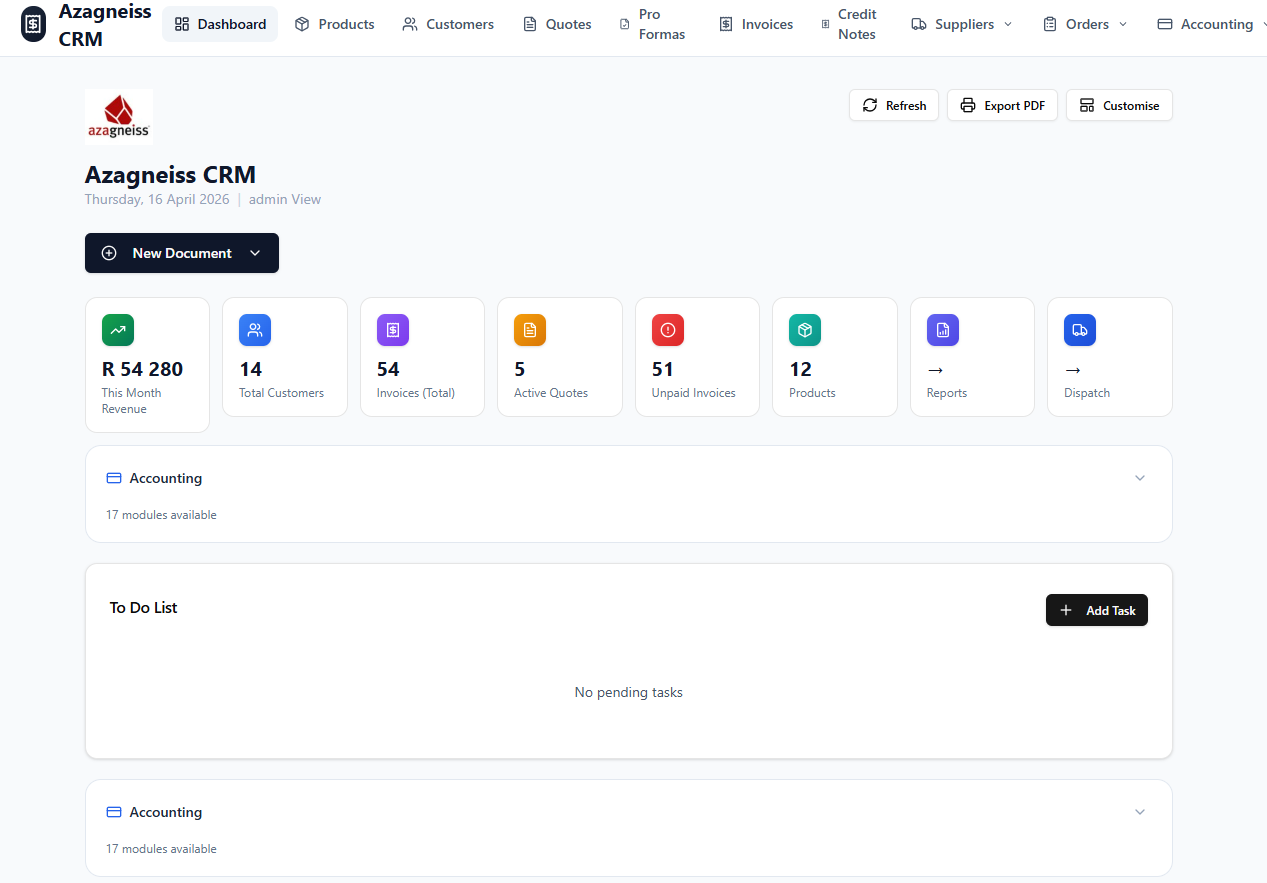Click the refresh arrows icon
Screen dimensions: 1267x883
(870, 105)
